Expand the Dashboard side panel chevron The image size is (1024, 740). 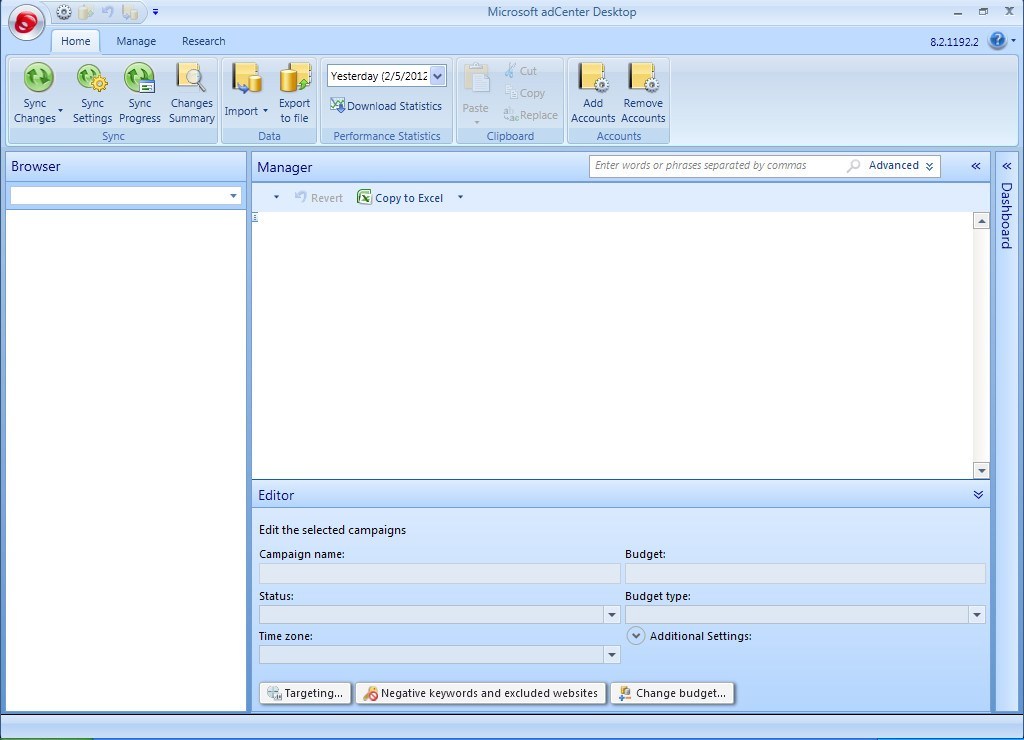(1006, 166)
